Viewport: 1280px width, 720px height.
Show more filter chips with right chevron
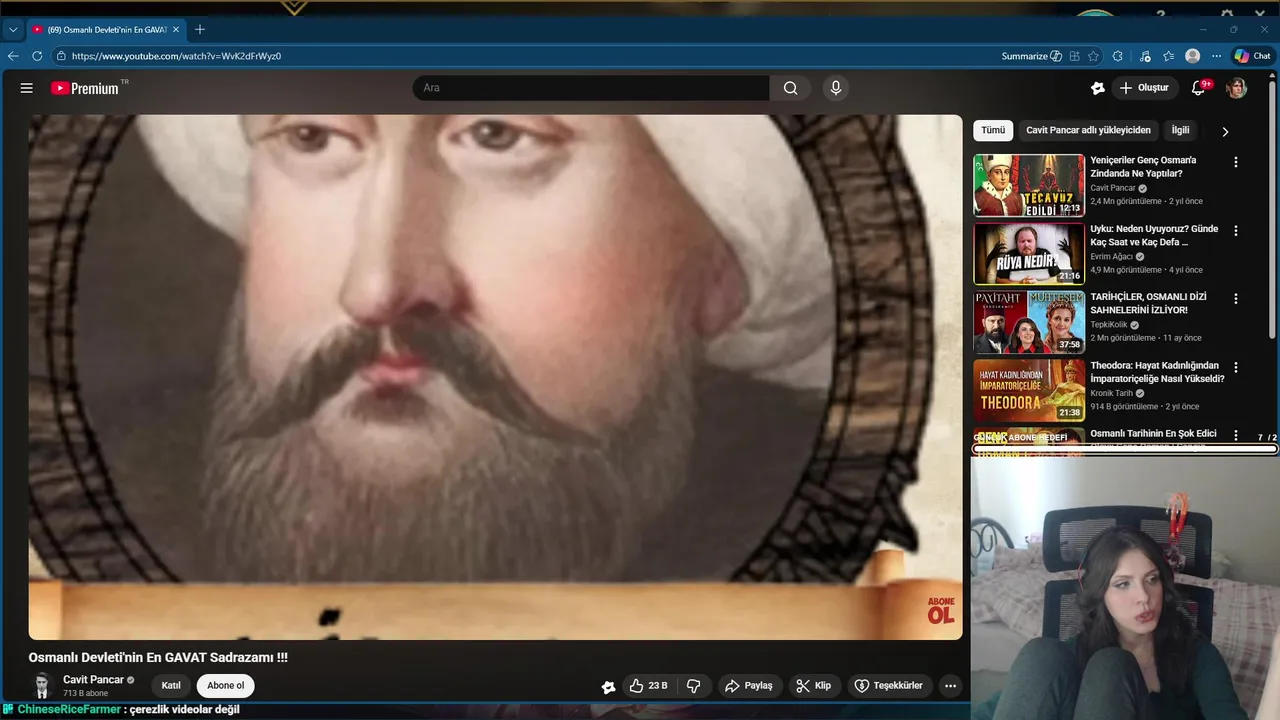coord(1225,131)
